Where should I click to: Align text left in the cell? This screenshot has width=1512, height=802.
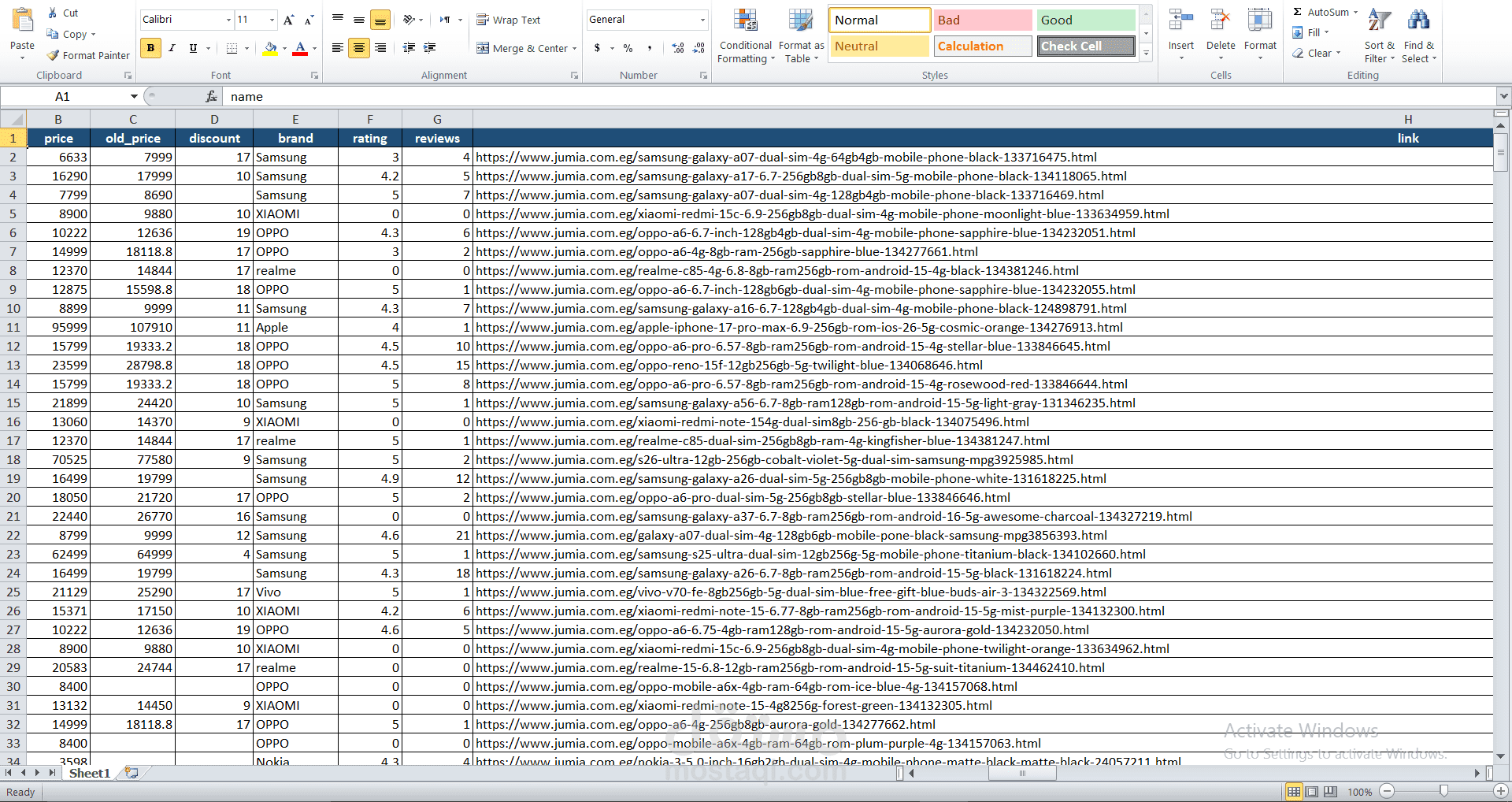338,48
